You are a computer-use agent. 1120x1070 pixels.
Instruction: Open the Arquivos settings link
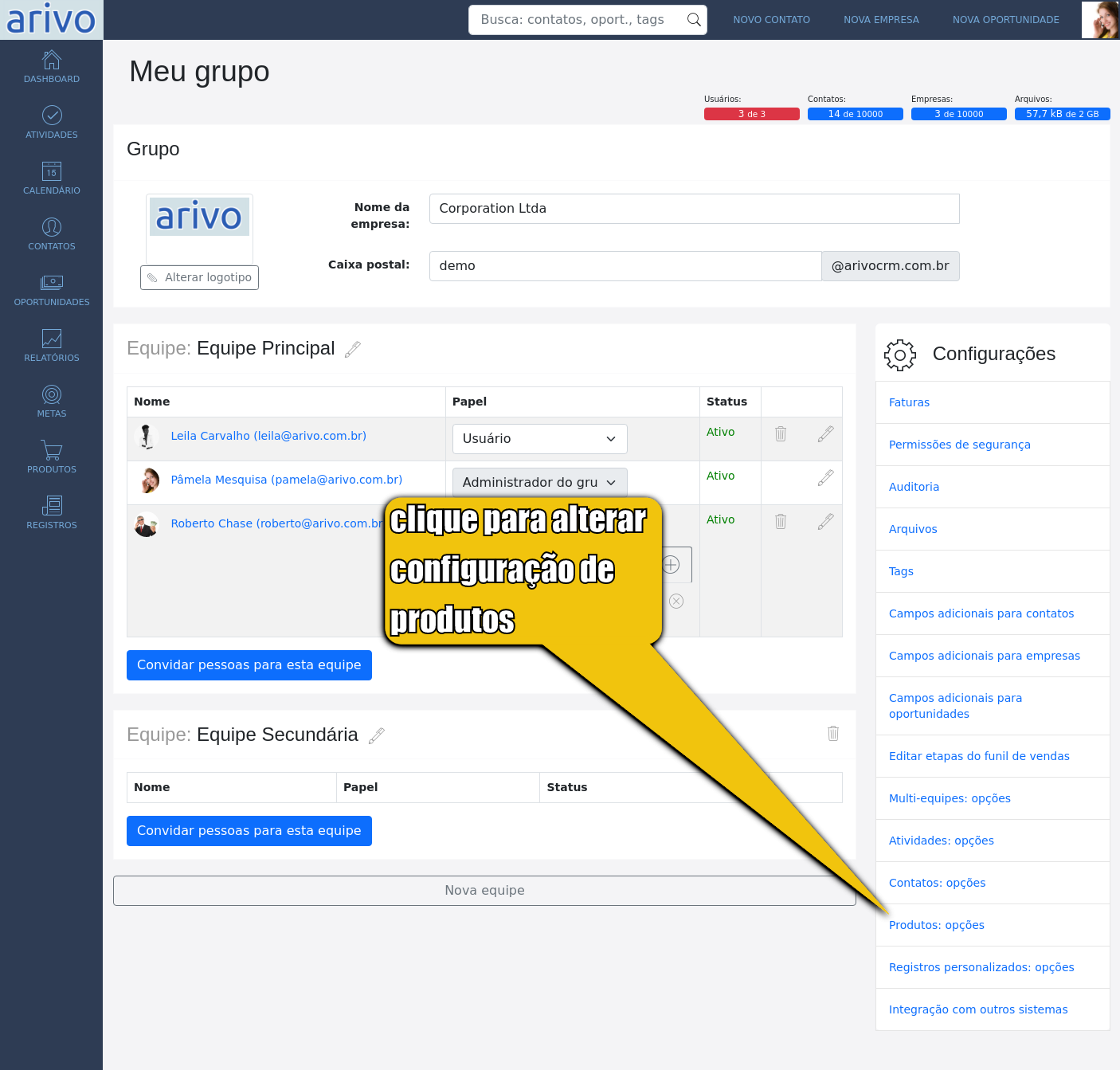913,529
